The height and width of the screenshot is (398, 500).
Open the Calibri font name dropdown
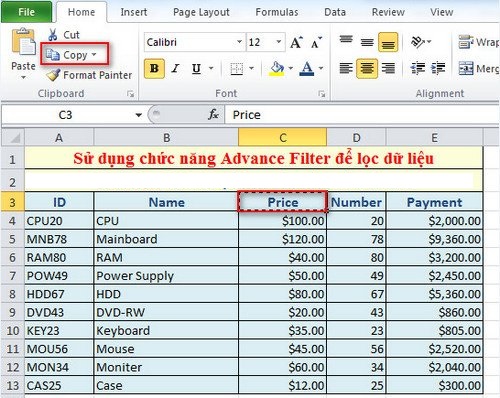click(239, 42)
